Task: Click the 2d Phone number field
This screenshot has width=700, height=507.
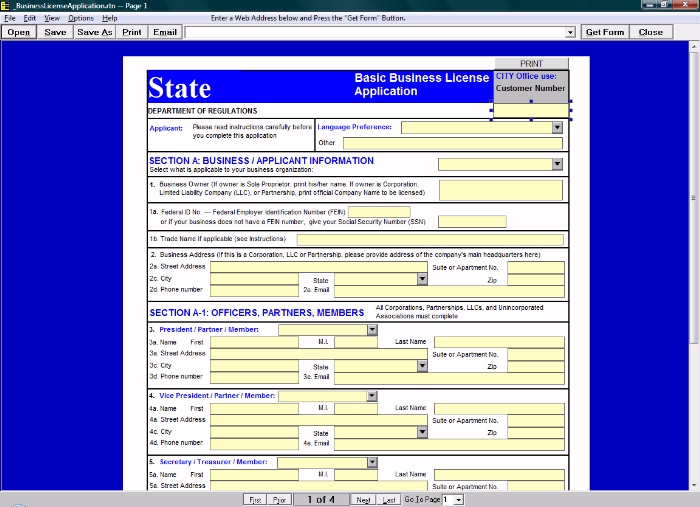Action: [x=254, y=291]
